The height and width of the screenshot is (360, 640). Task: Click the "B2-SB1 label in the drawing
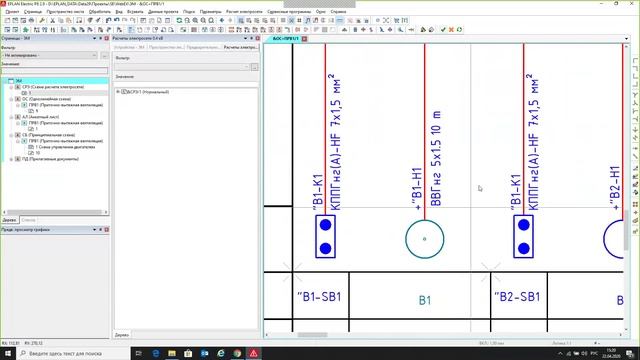517,297
